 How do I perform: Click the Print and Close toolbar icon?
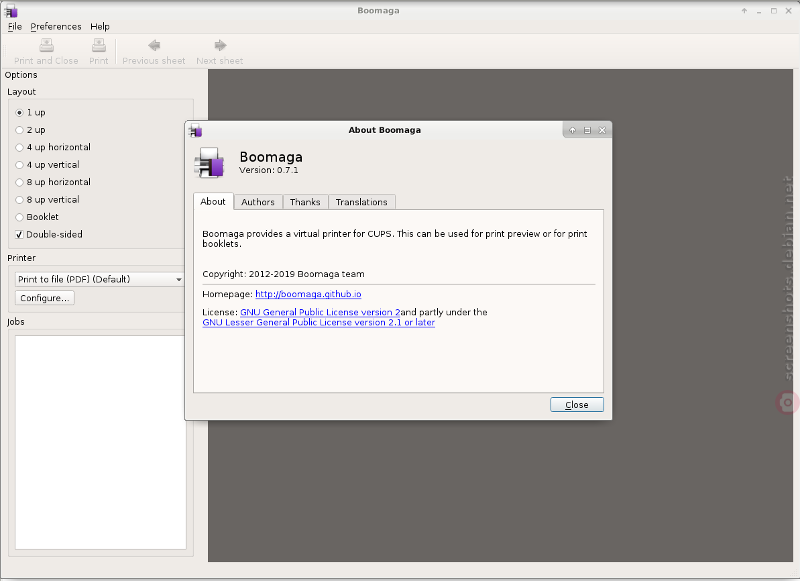click(x=46, y=45)
